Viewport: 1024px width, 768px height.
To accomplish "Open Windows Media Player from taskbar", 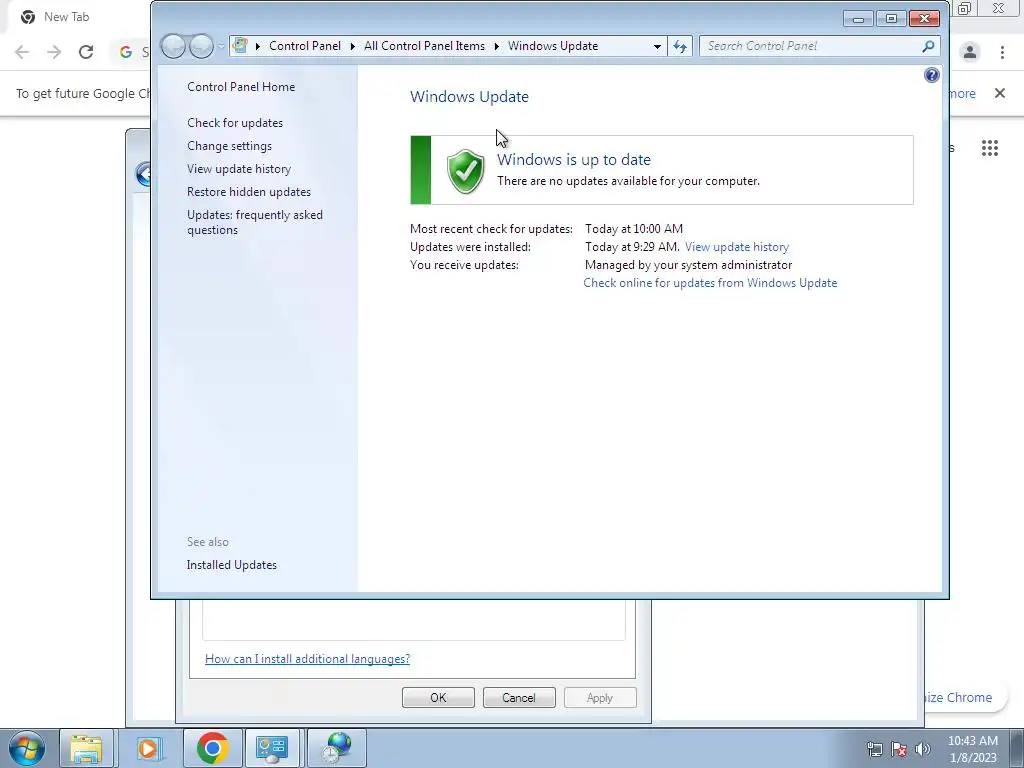I will click(x=148, y=748).
